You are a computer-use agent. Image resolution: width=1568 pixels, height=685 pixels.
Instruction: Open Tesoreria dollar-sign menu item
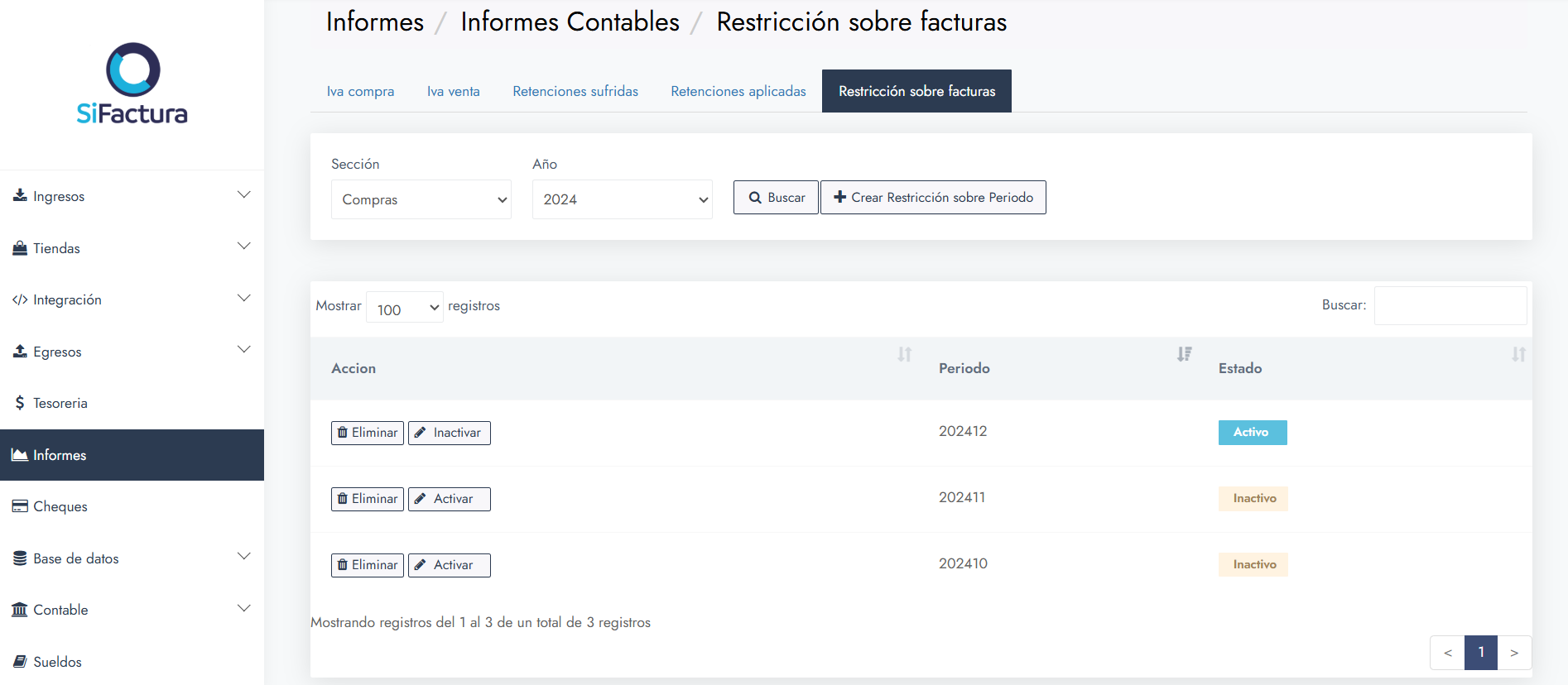[60, 403]
